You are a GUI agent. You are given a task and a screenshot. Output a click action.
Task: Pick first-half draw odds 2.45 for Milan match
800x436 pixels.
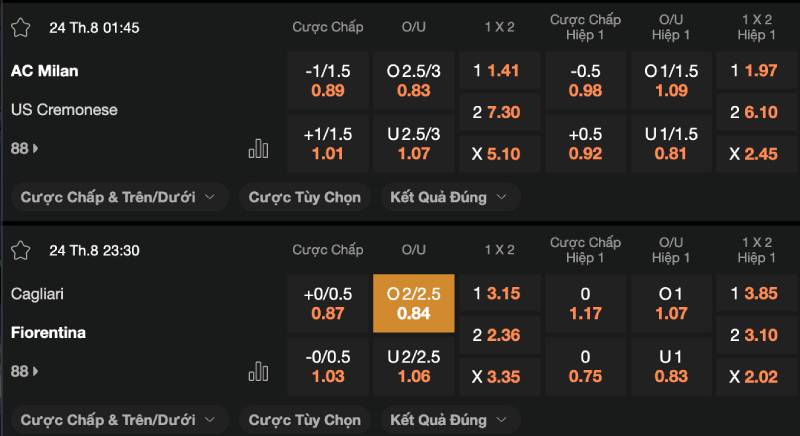tap(755, 153)
